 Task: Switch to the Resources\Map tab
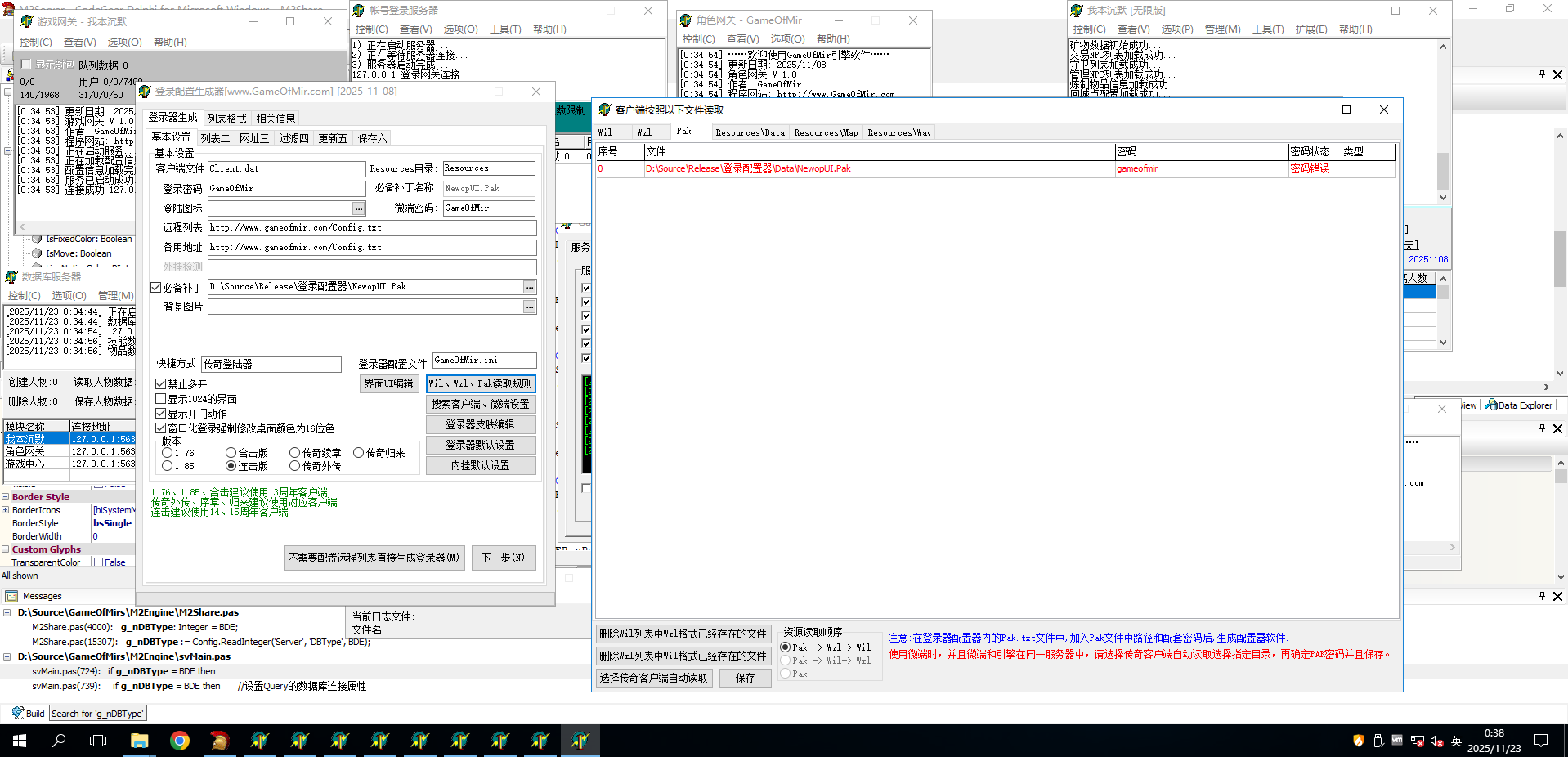826,132
